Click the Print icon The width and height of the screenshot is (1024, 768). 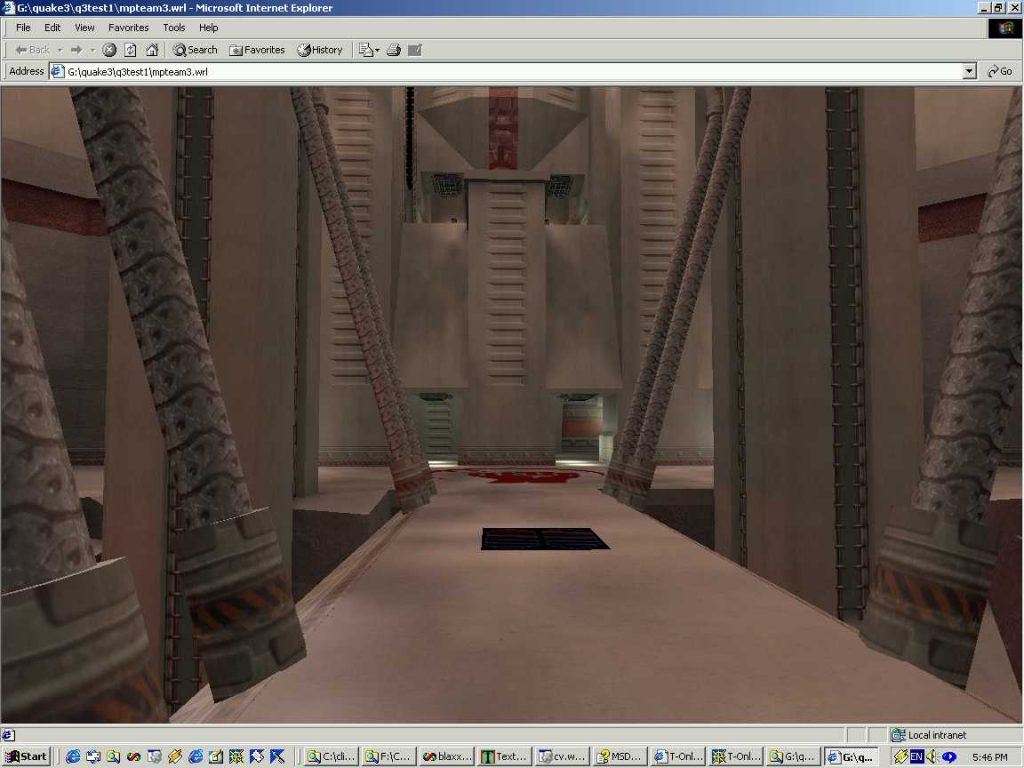point(393,50)
